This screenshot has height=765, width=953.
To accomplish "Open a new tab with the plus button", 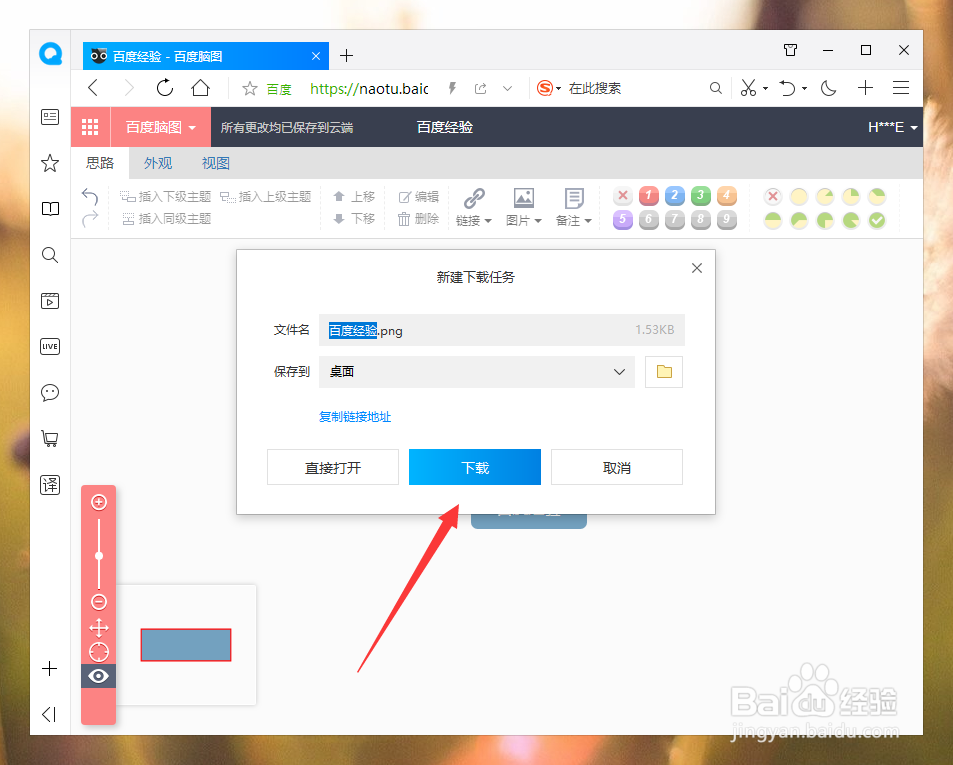I will (346, 56).
